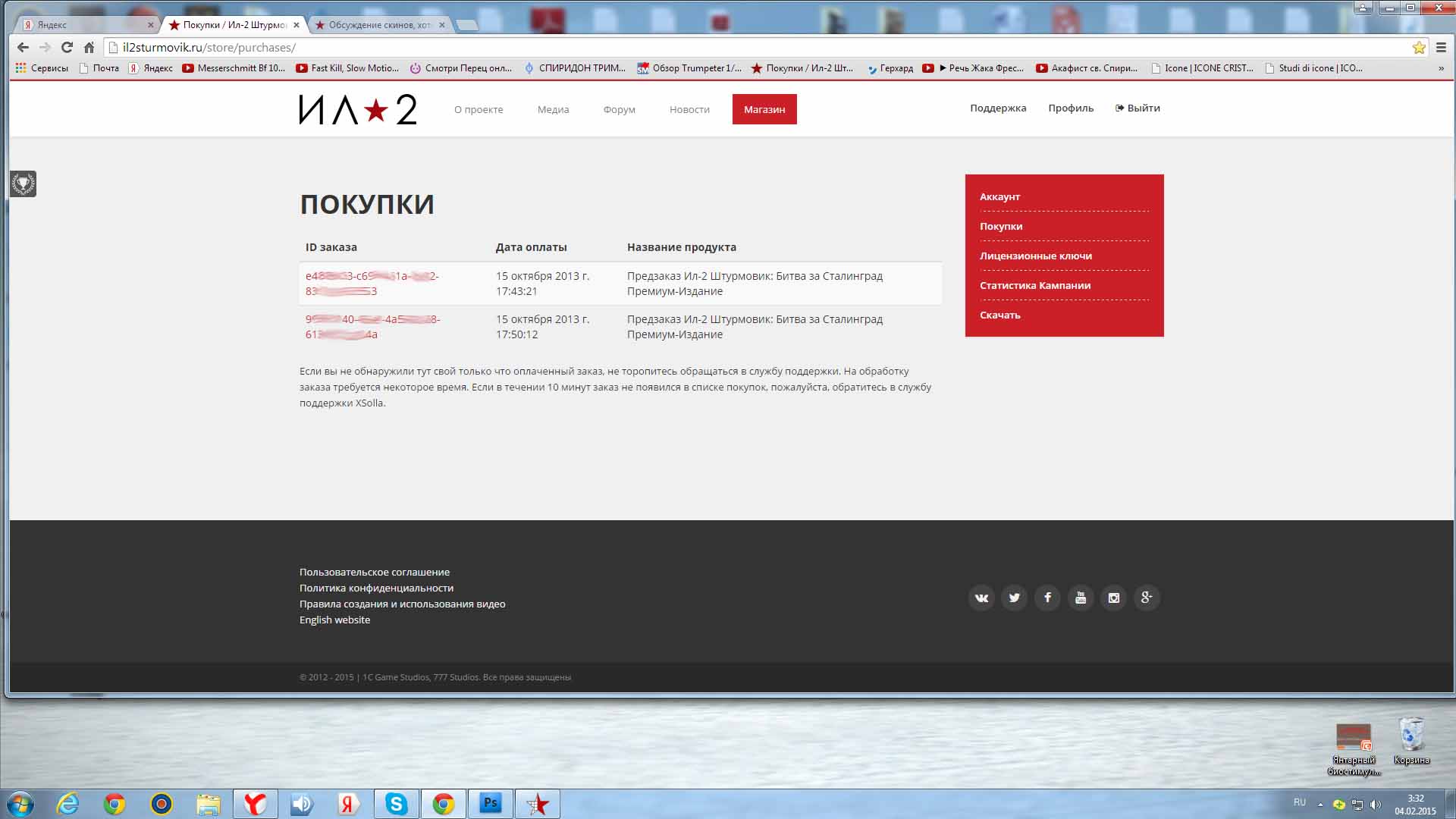The image size is (1456, 819).
Task: Bookmark the page with the star icon
Action: 1419,48
